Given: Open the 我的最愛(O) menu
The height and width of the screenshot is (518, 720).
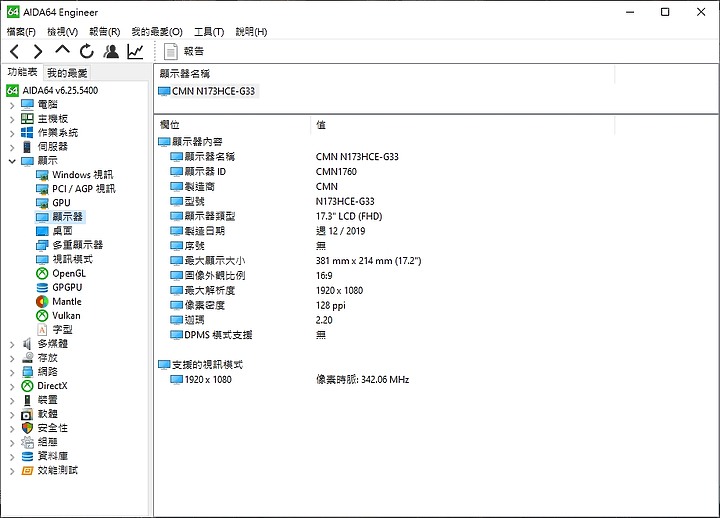Looking at the screenshot, I should [x=157, y=32].
